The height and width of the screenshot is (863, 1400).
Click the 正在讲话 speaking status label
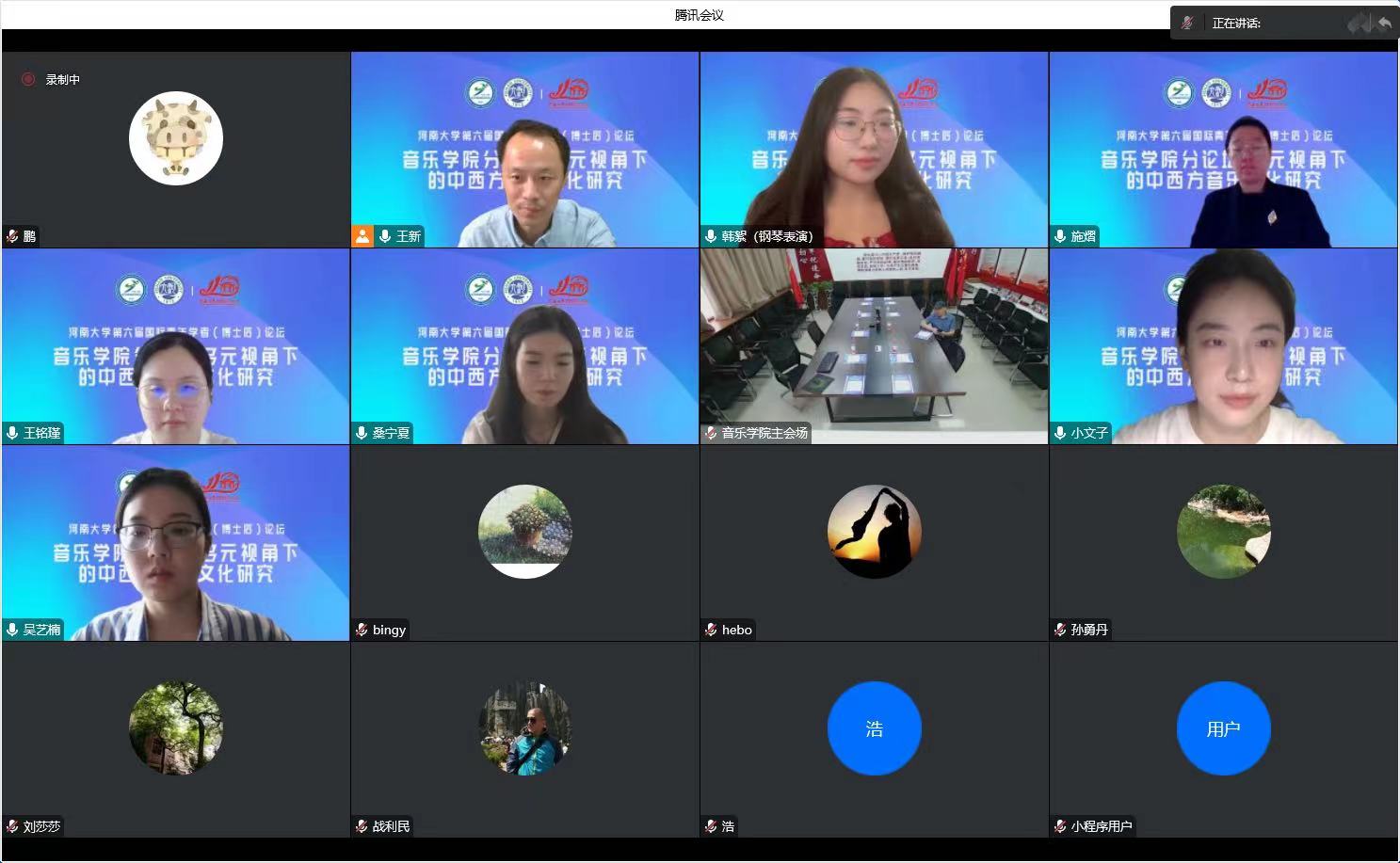coord(1236,24)
